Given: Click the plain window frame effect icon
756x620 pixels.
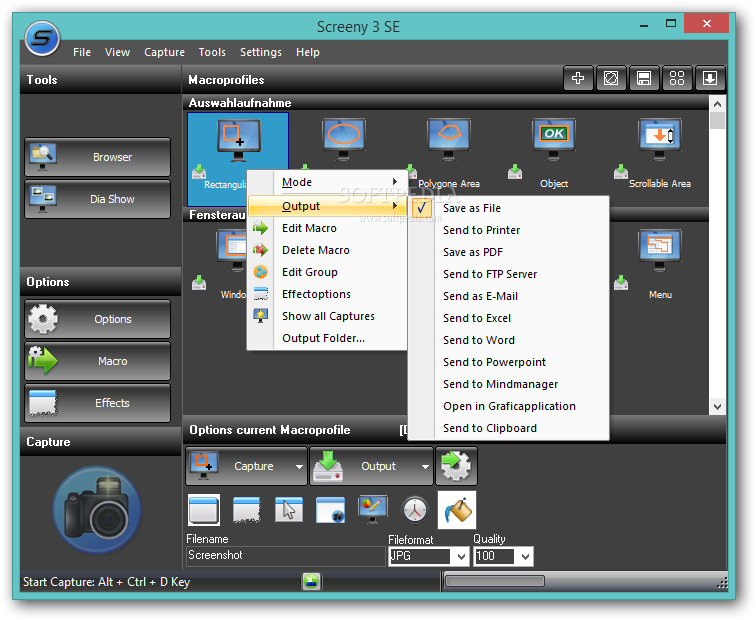Looking at the screenshot, I should coord(204,510).
